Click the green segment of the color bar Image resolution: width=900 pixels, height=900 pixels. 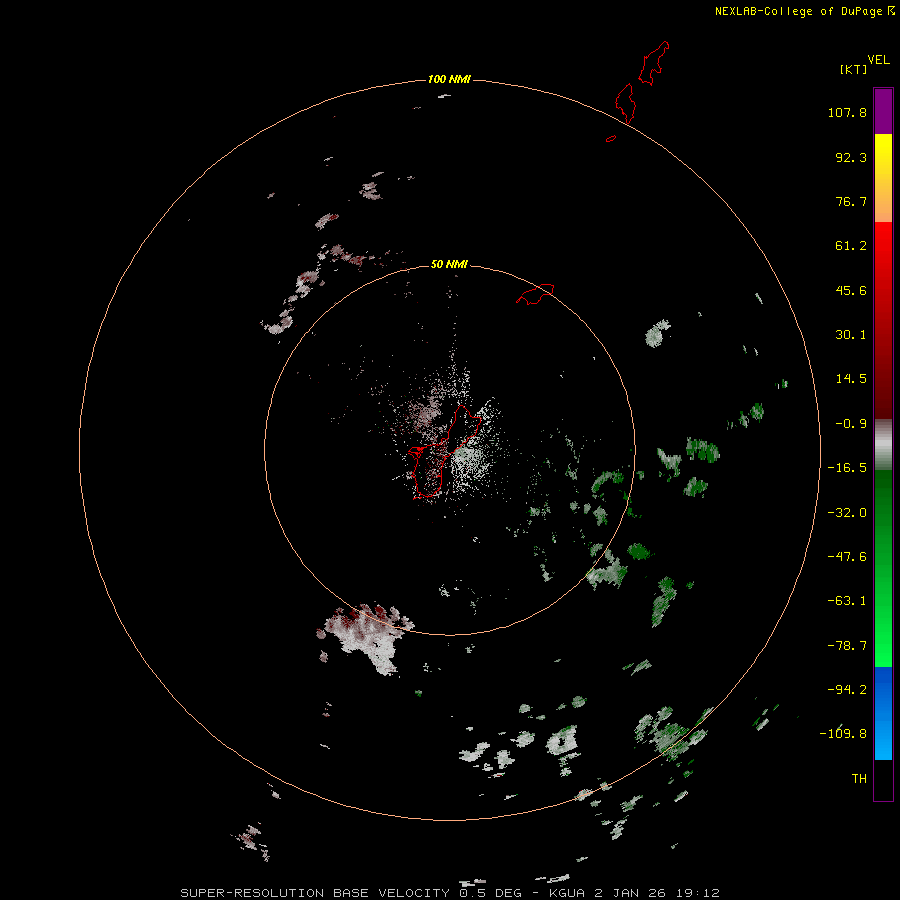(x=883, y=568)
